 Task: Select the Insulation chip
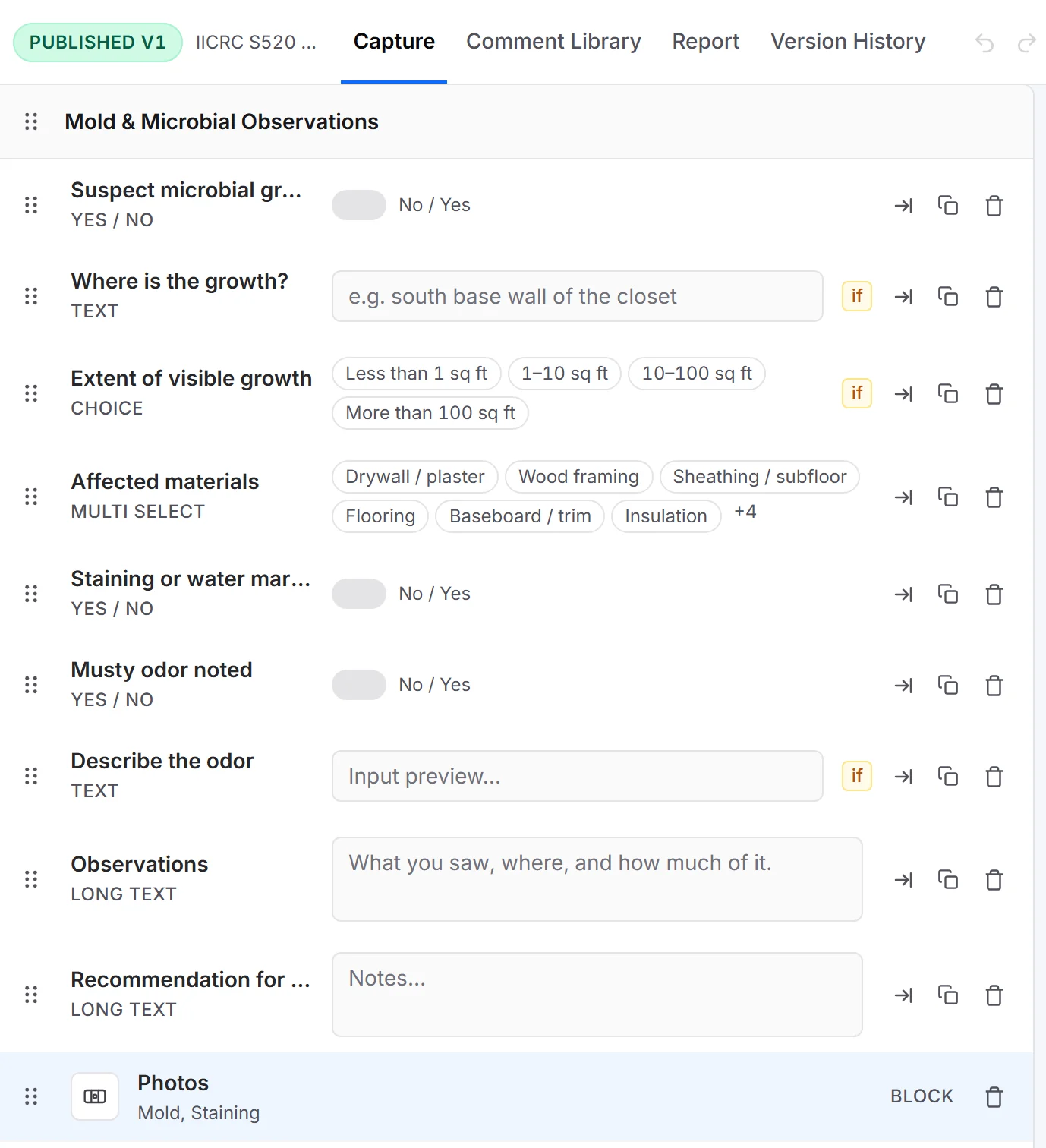pyautogui.click(x=666, y=516)
